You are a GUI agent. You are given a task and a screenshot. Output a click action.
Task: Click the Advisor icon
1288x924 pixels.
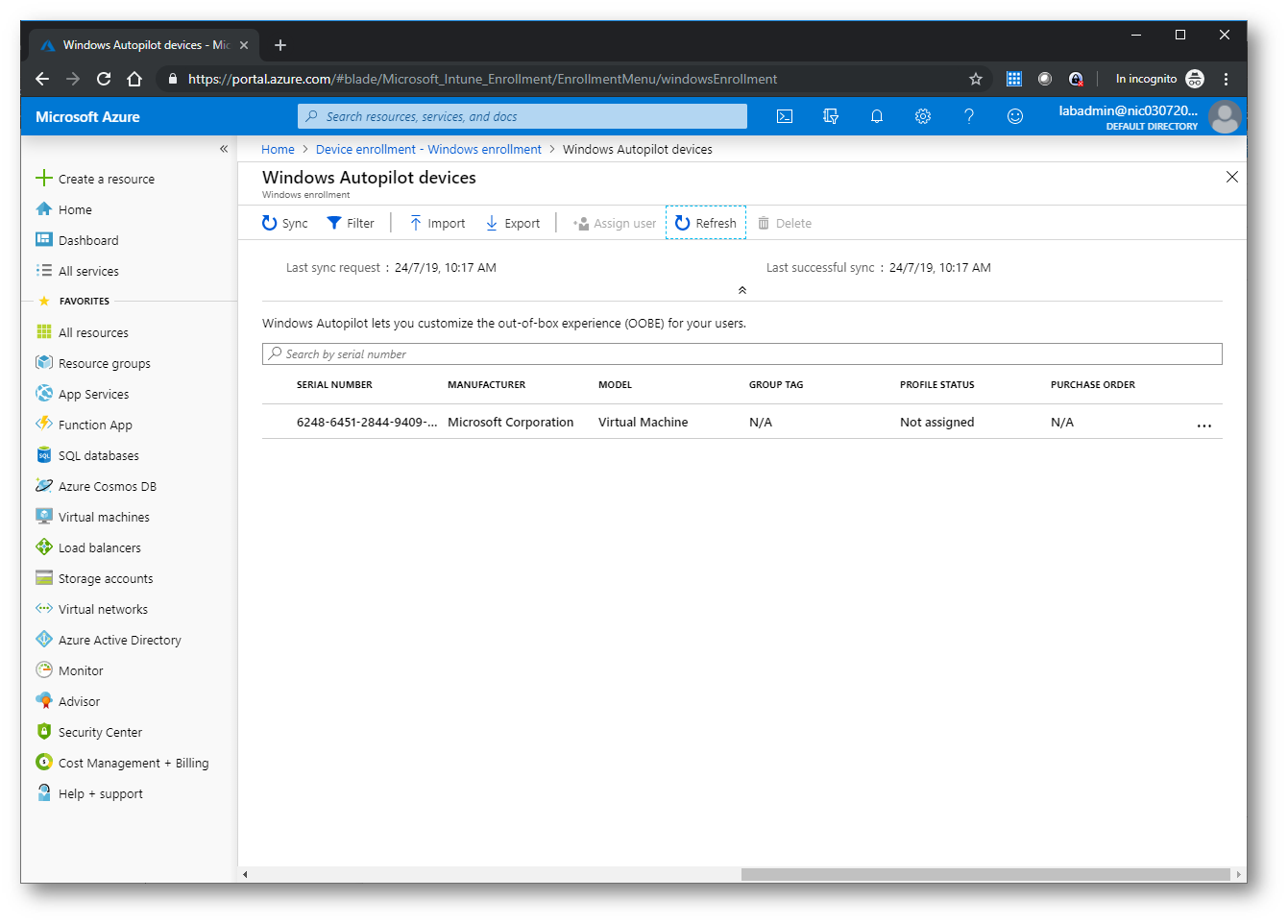click(x=44, y=700)
